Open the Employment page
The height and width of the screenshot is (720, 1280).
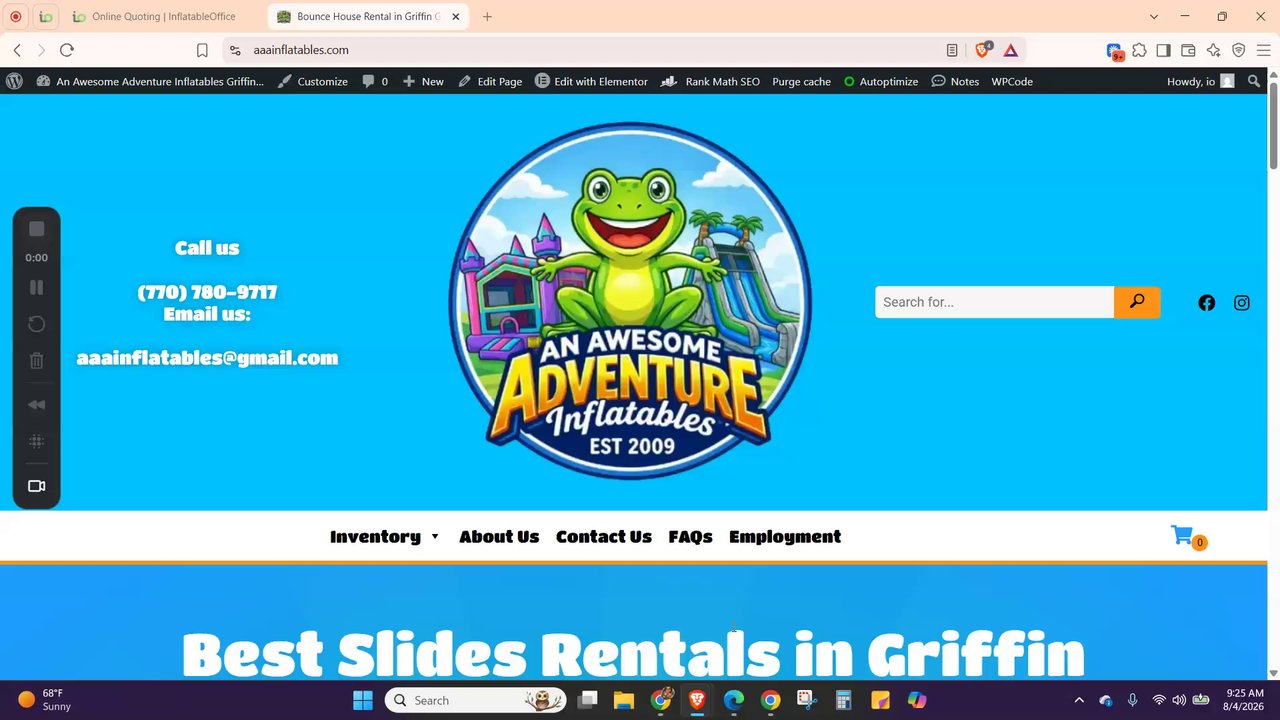click(x=785, y=537)
